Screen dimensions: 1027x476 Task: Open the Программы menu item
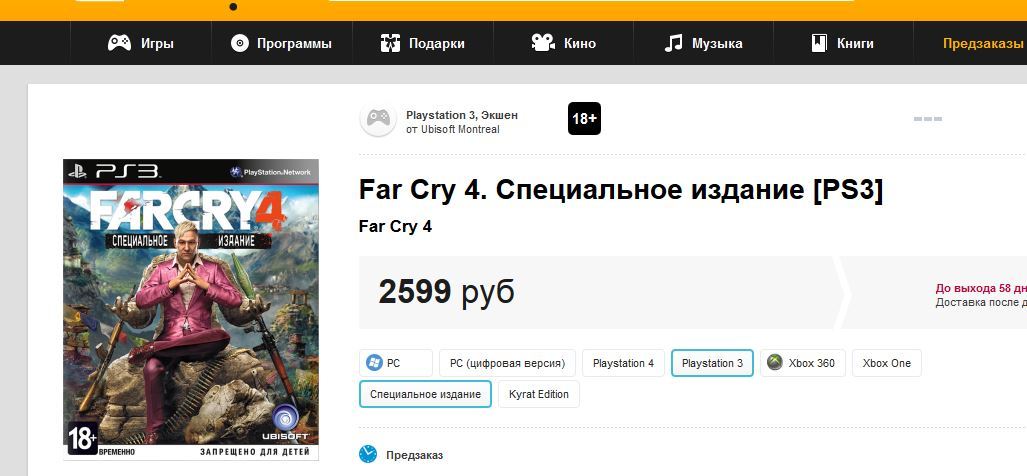point(294,43)
